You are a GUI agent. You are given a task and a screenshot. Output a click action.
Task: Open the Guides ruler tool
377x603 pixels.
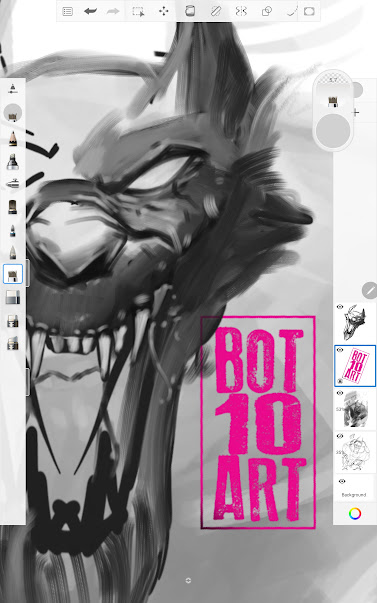pos(216,12)
